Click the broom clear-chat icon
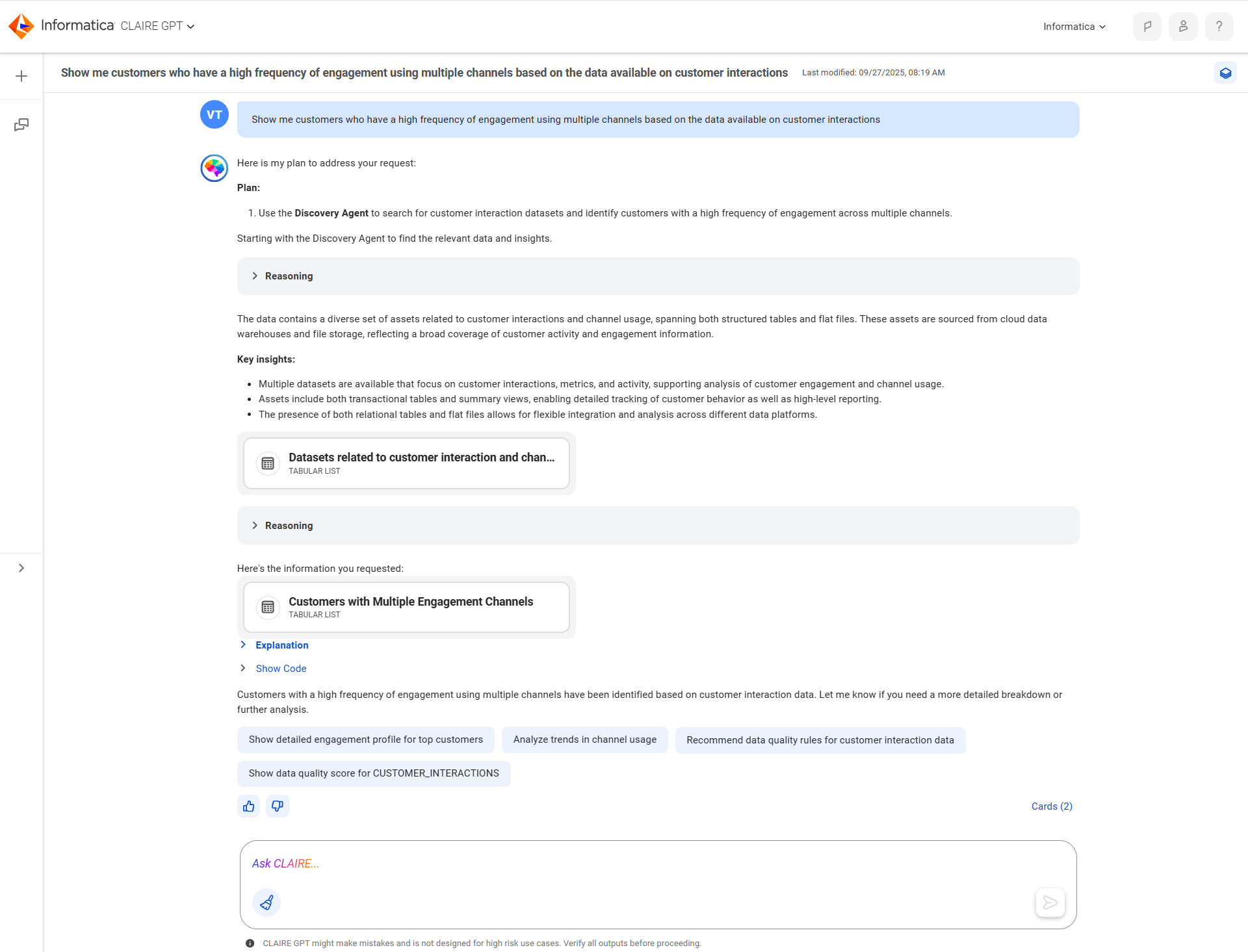Viewport: 1248px width, 952px height. pos(266,902)
